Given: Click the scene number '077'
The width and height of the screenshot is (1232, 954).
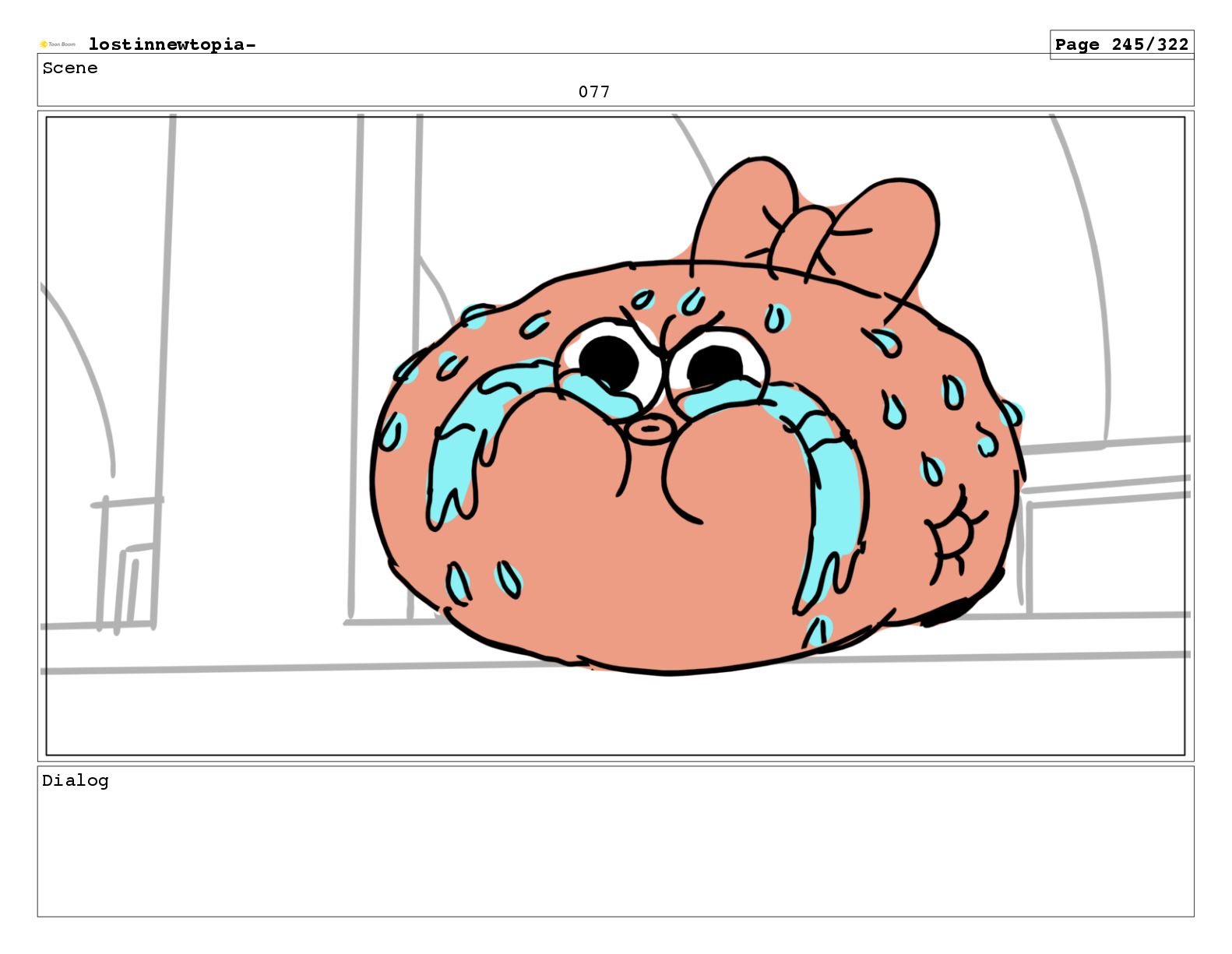Looking at the screenshot, I should coord(594,92).
